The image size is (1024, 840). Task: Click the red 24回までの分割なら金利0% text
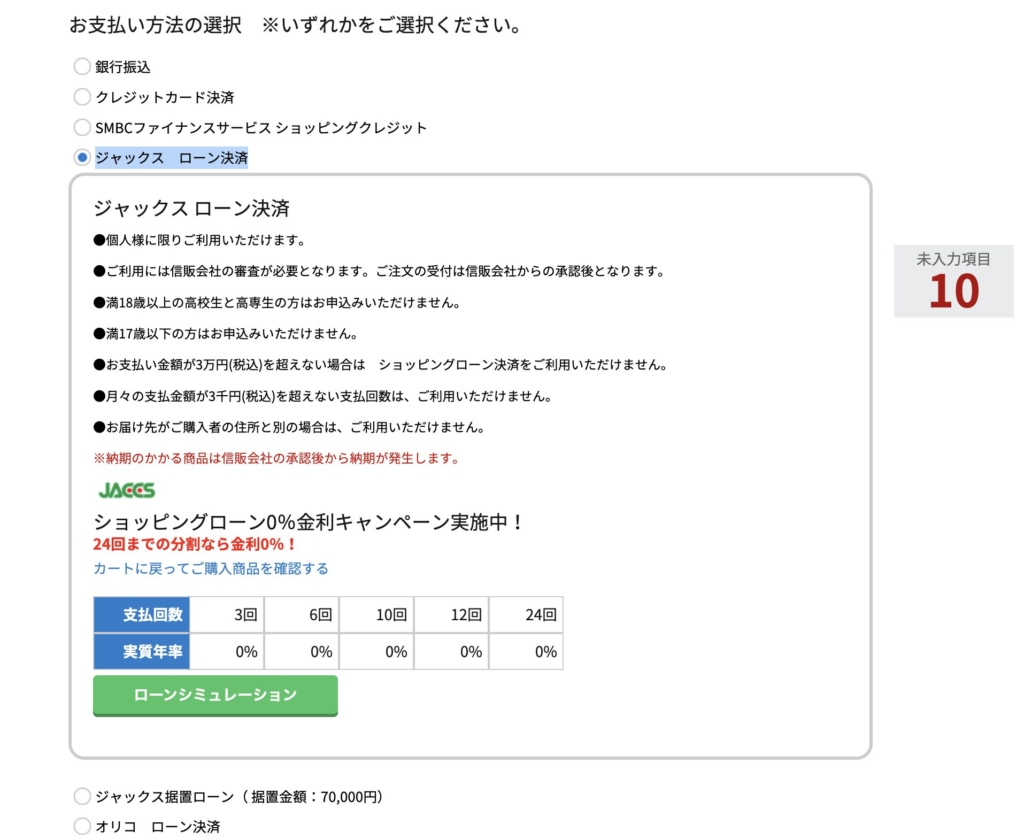click(194, 545)
